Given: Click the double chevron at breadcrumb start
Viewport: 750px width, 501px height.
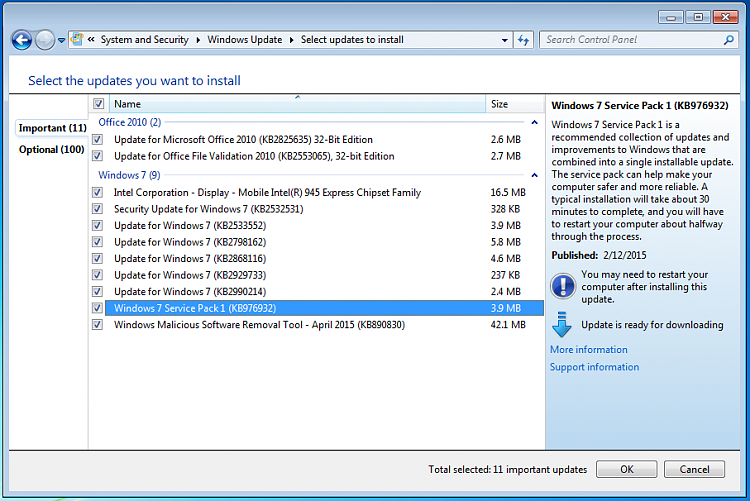Looking at the screenshot, I should tap(91, 40).
